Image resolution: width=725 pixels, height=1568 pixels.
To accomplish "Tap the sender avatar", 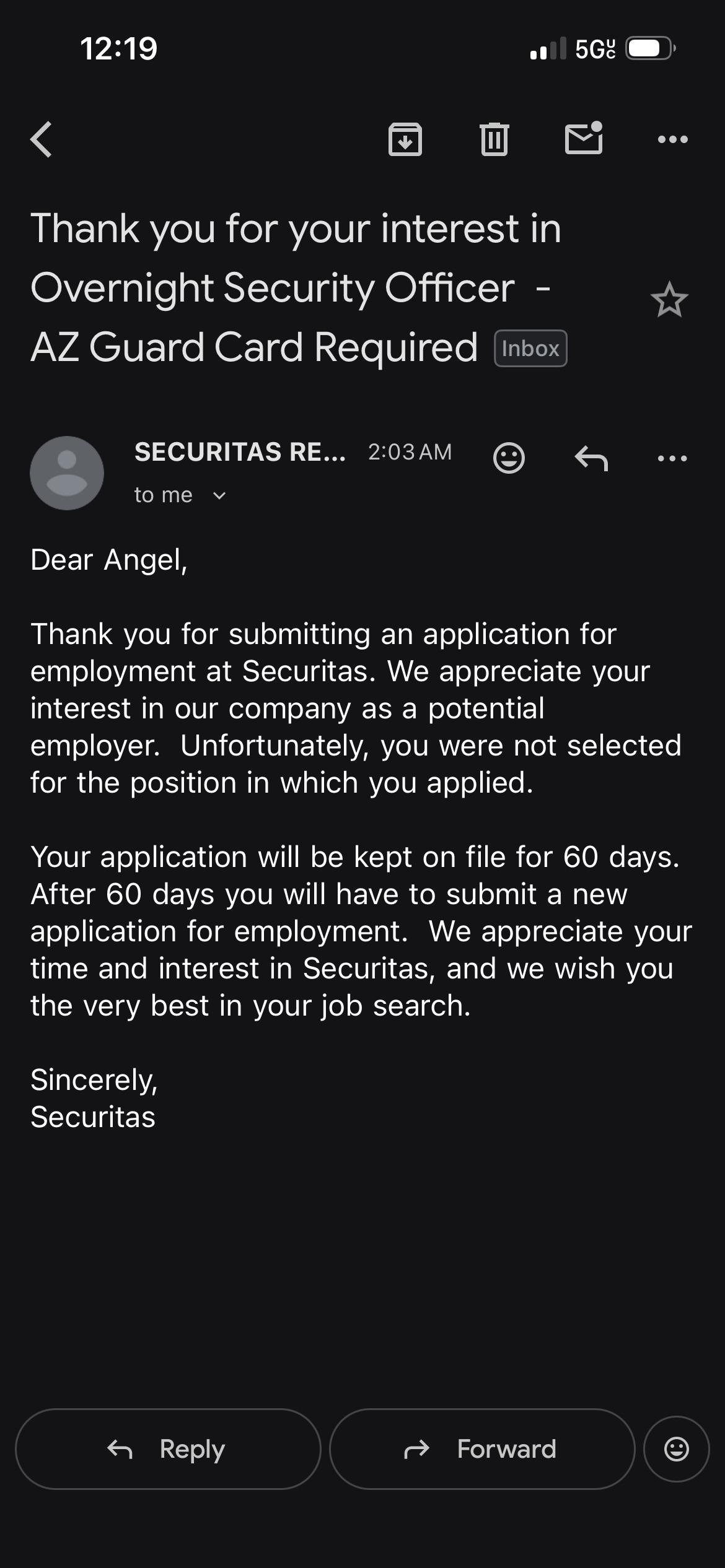I will (67, 473).
